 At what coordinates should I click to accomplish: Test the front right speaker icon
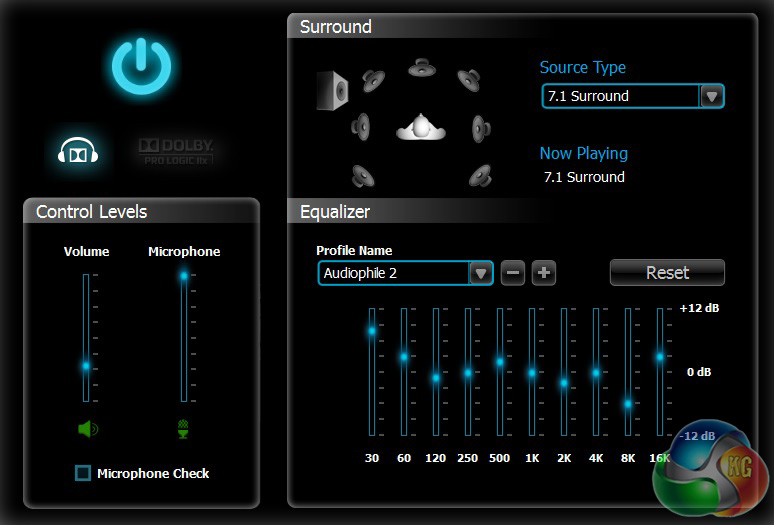point(469,80)
